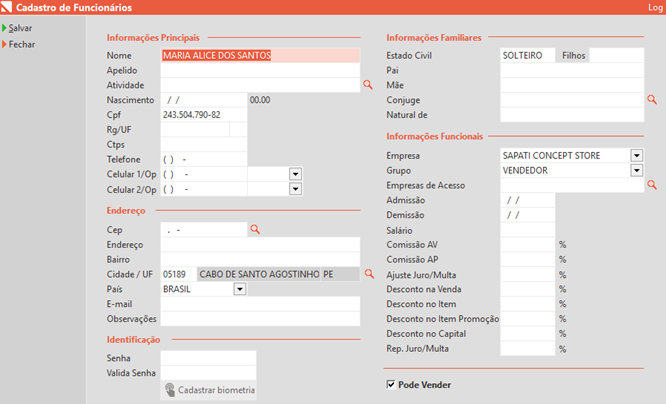Click the CABO DE SANTO AGOSTINHO city text
This screenshot has height=404, width=666.
click(x=259, y=274)
